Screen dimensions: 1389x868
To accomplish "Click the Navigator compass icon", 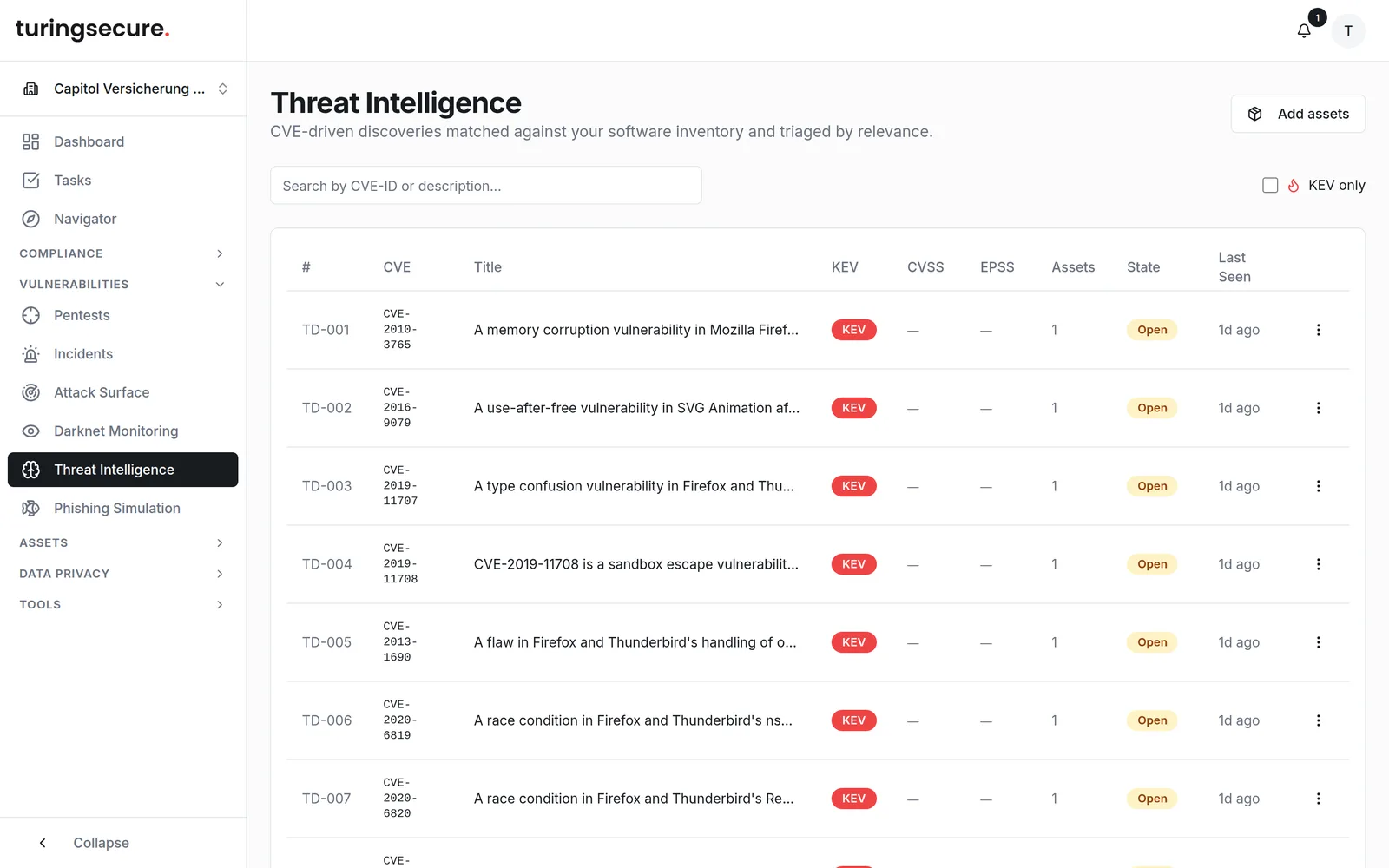I will [31, 219].
